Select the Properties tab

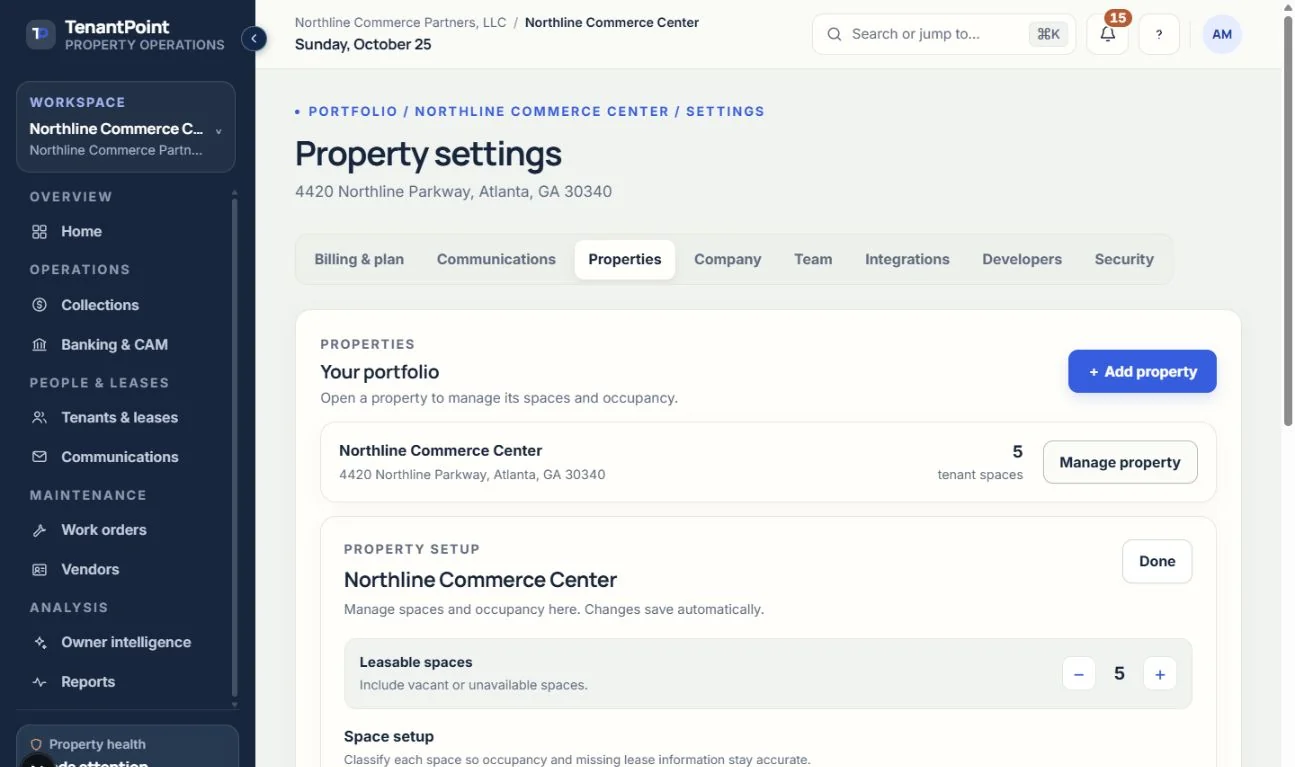(x=625, y=259)
